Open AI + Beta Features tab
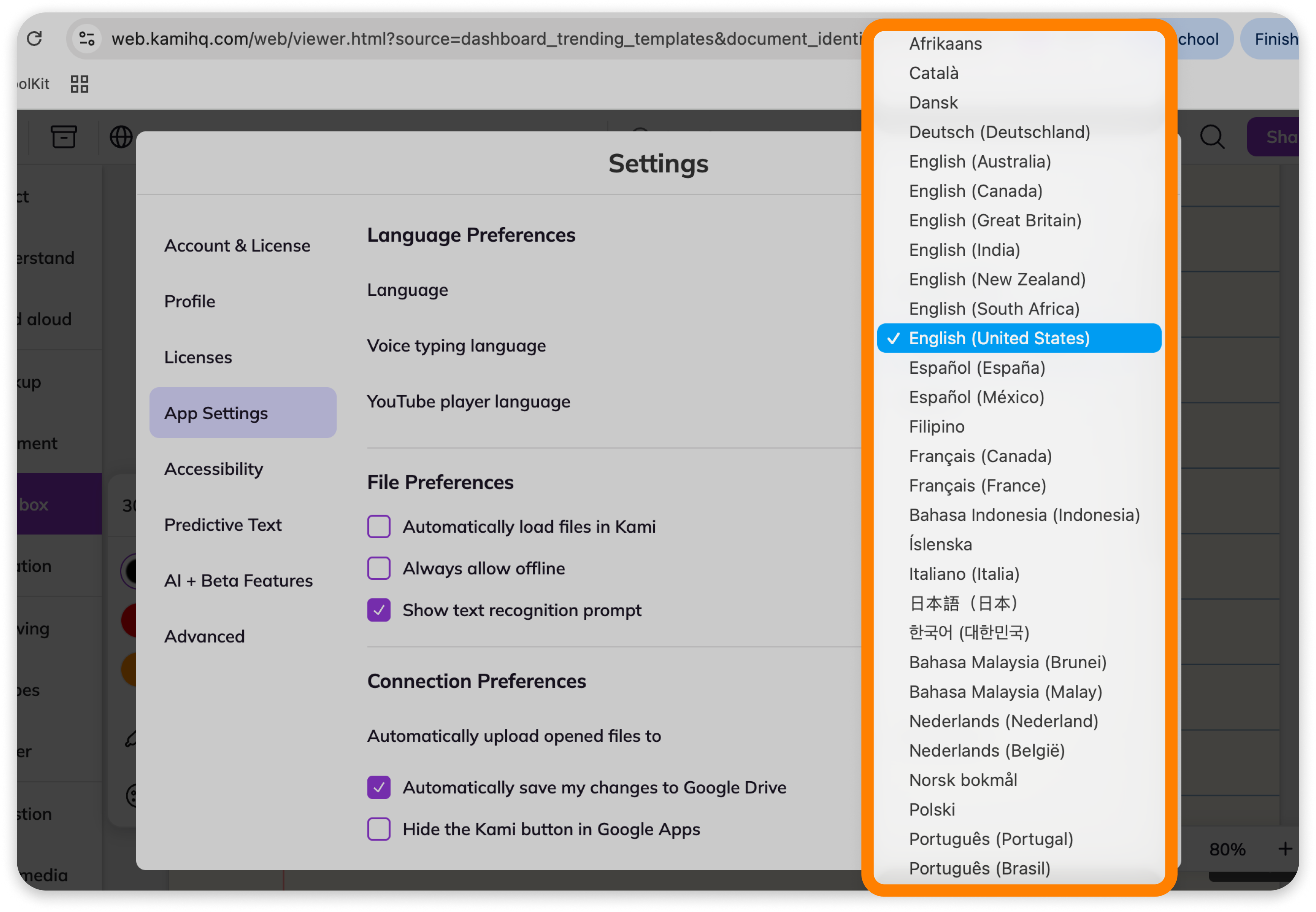1316x912 pixels. coord(243,581)
